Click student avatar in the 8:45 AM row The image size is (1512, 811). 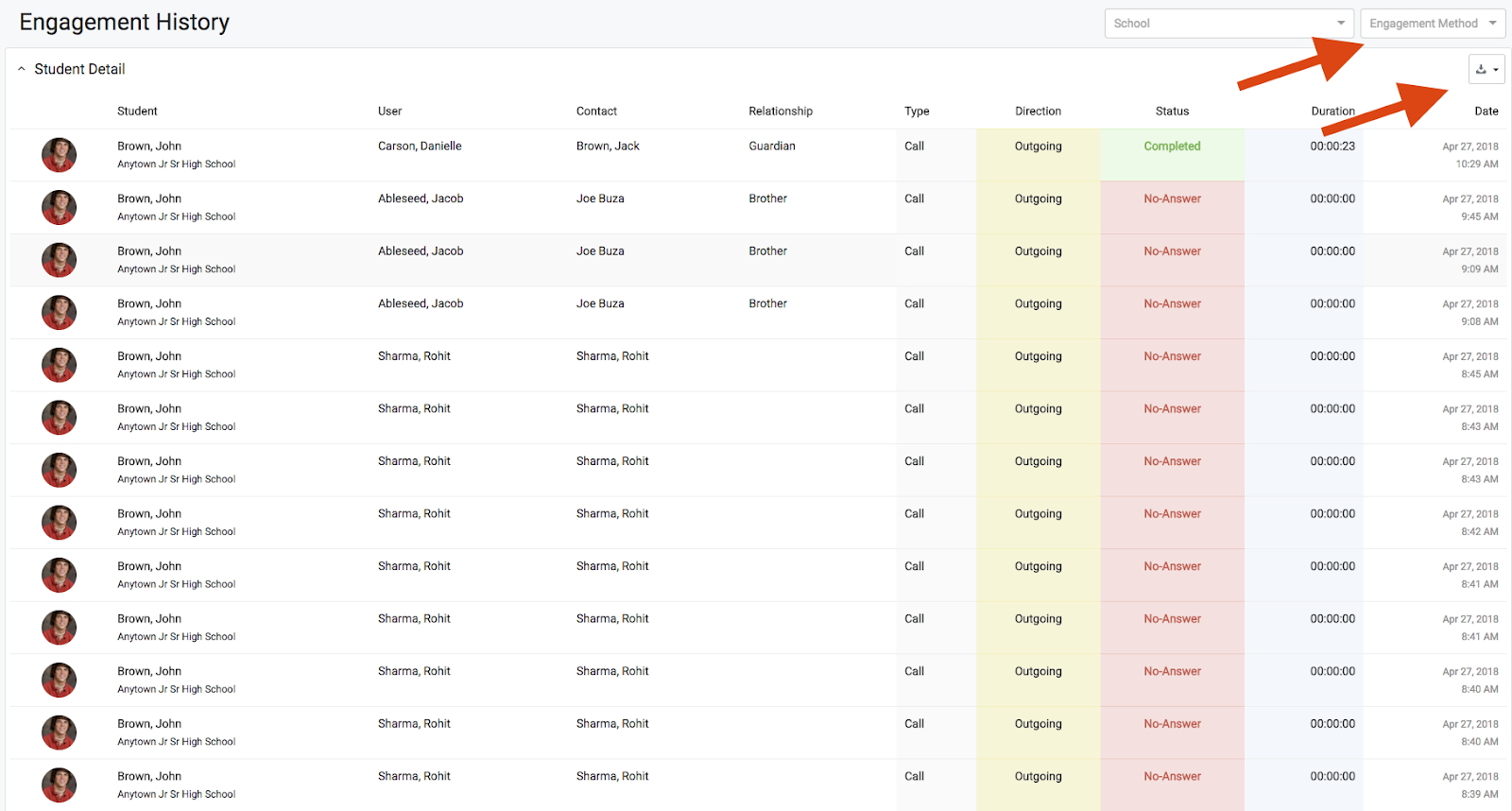coord(59,365)
